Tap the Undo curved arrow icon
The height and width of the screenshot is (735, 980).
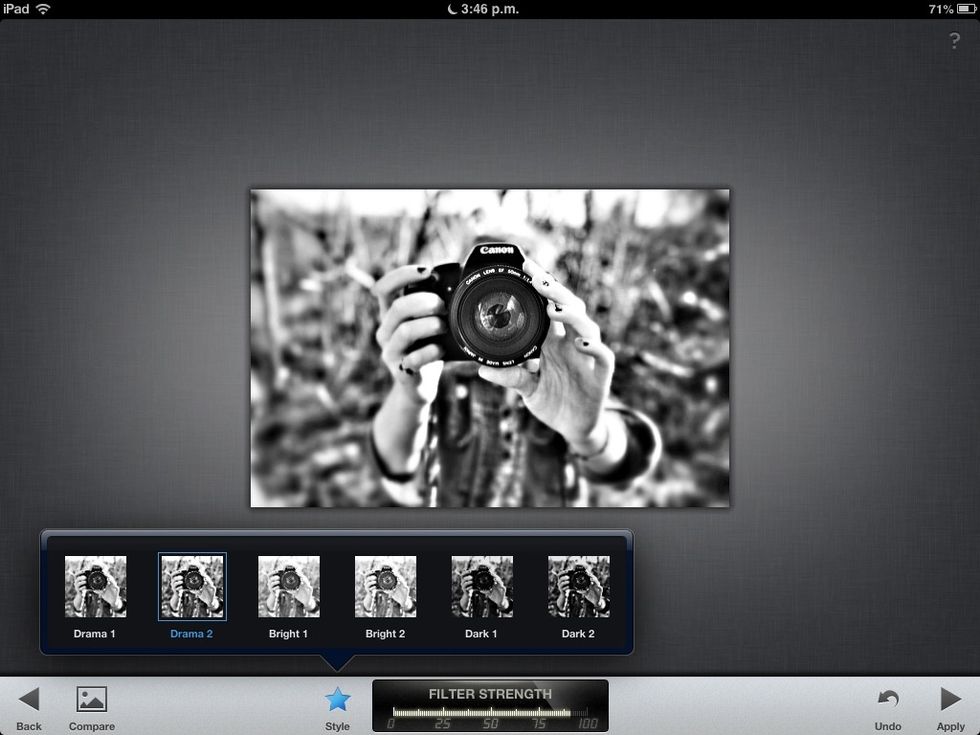(x=888, y=699)
